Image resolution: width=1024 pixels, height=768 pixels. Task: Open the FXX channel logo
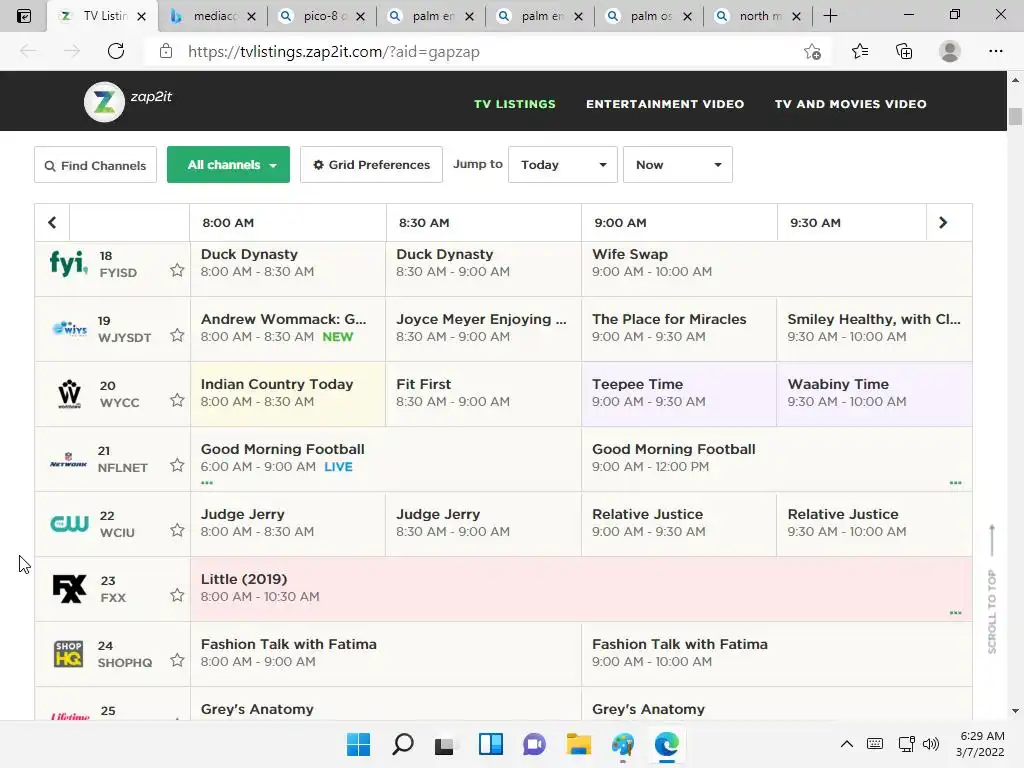click(69, 588)
